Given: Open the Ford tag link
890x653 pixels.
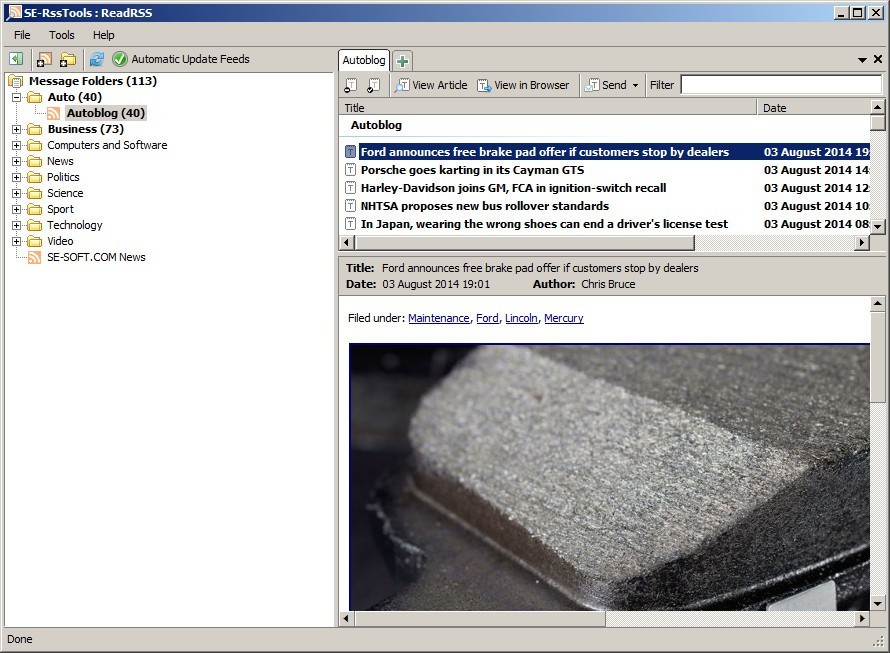Looking at the screenshot, I should coord(487,318).
